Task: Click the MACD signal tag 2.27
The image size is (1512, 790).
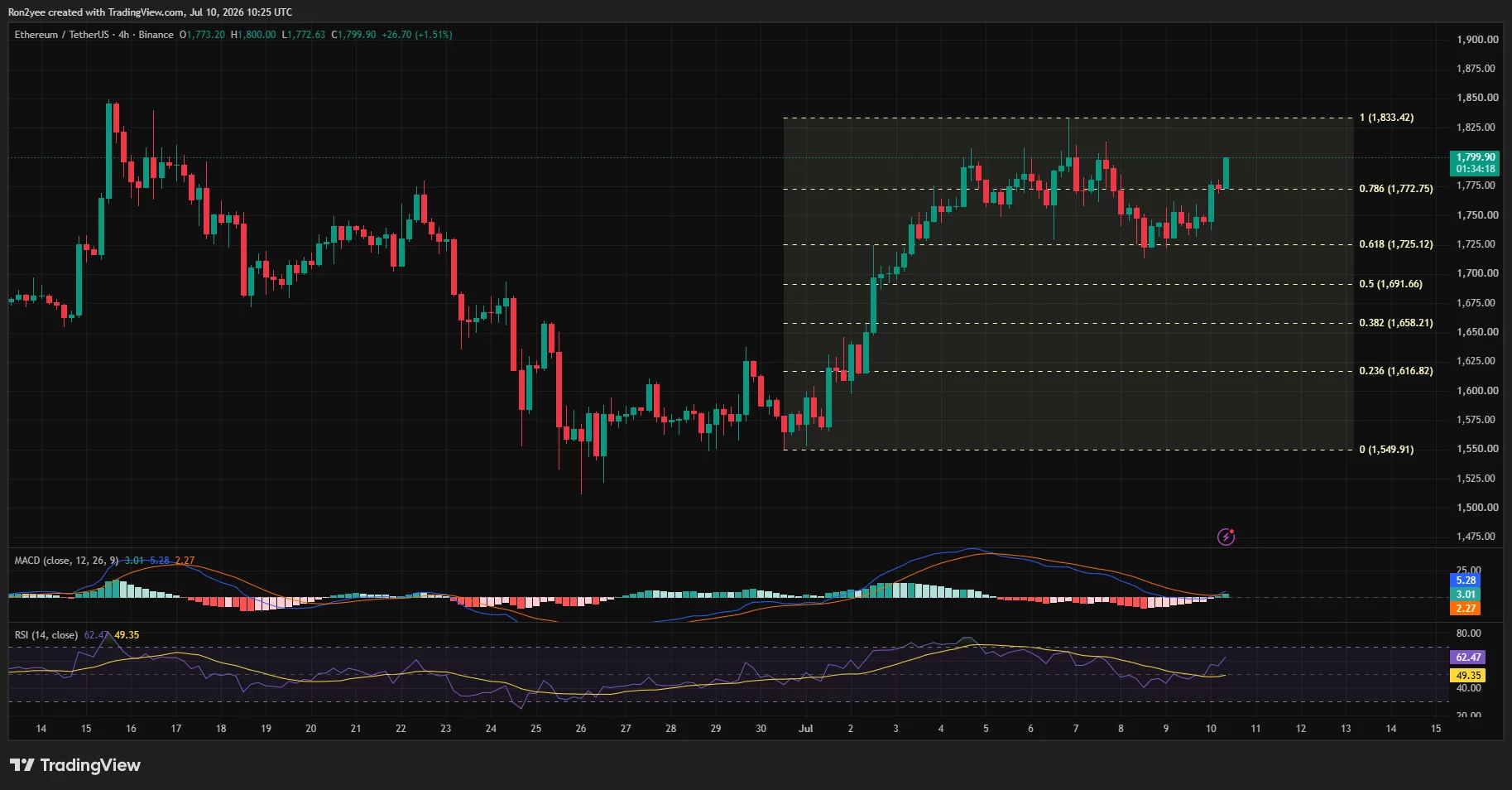Action: [x=1466, y=609]
